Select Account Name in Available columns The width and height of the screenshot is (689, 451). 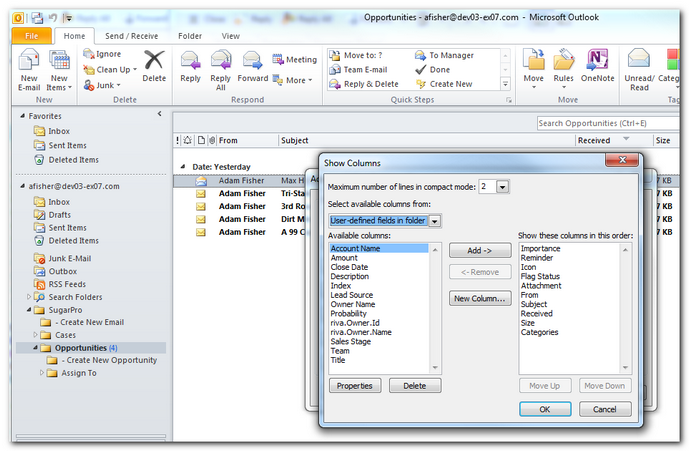pos(379,248)
